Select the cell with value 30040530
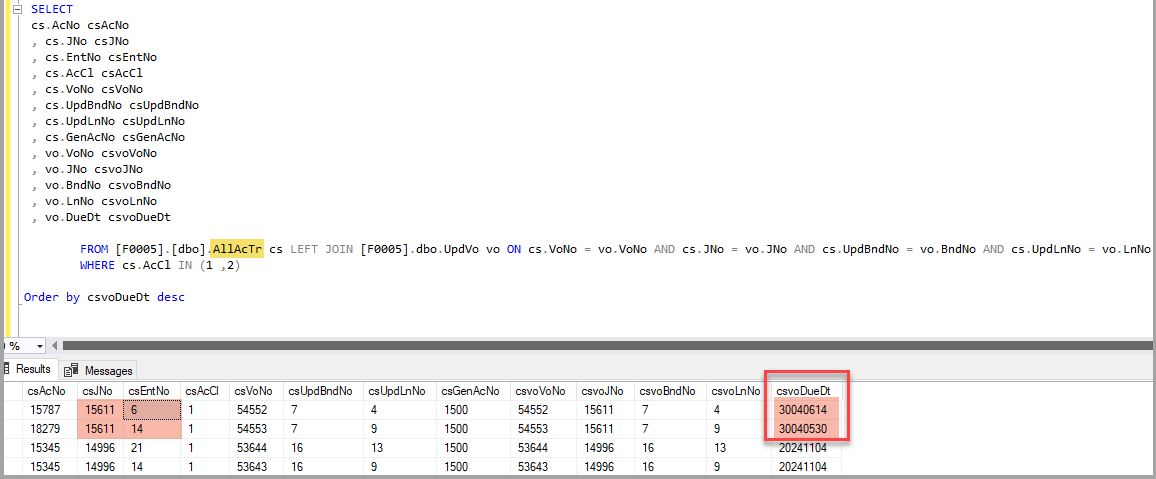This screenshot has height=479, width=1156. click(x=803, y=428)
